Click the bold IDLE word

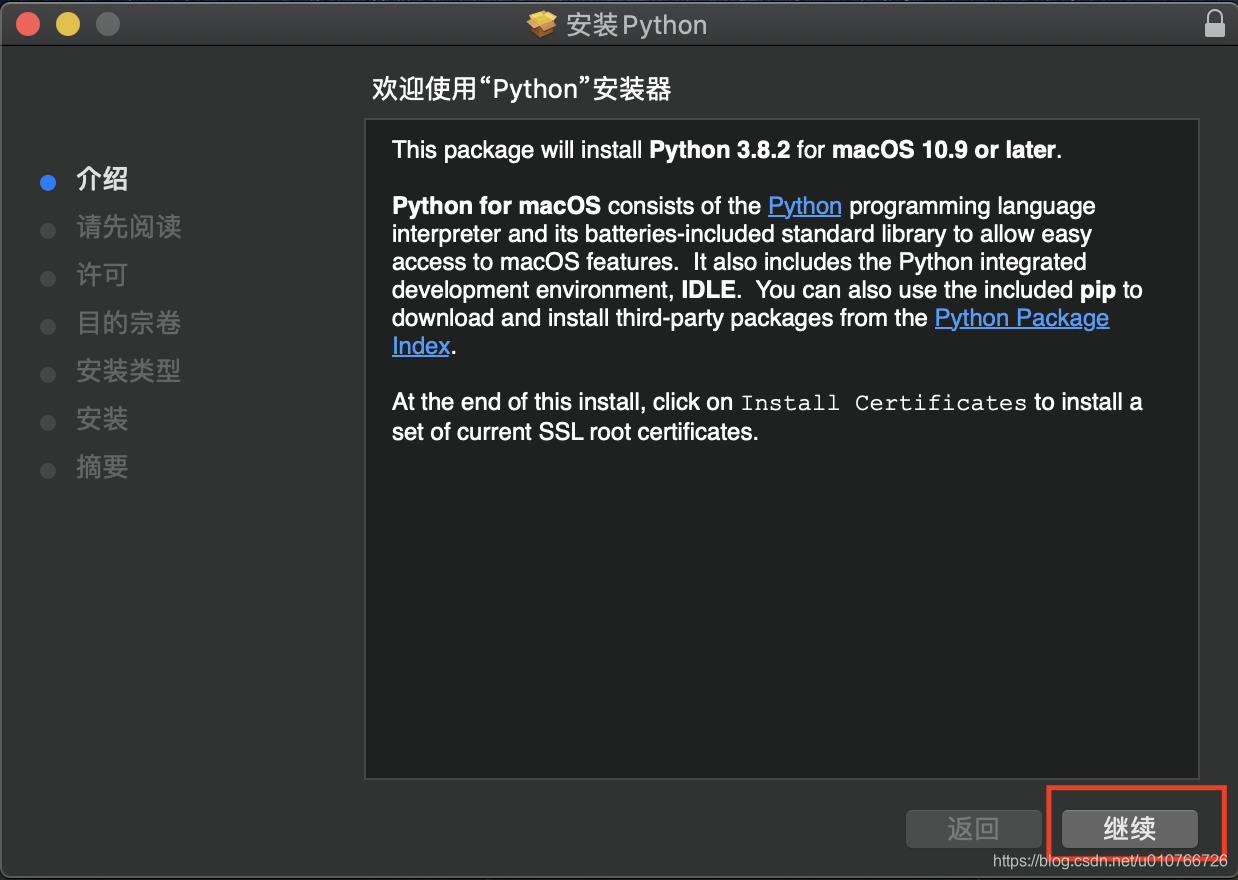click(x=709, y=290)
